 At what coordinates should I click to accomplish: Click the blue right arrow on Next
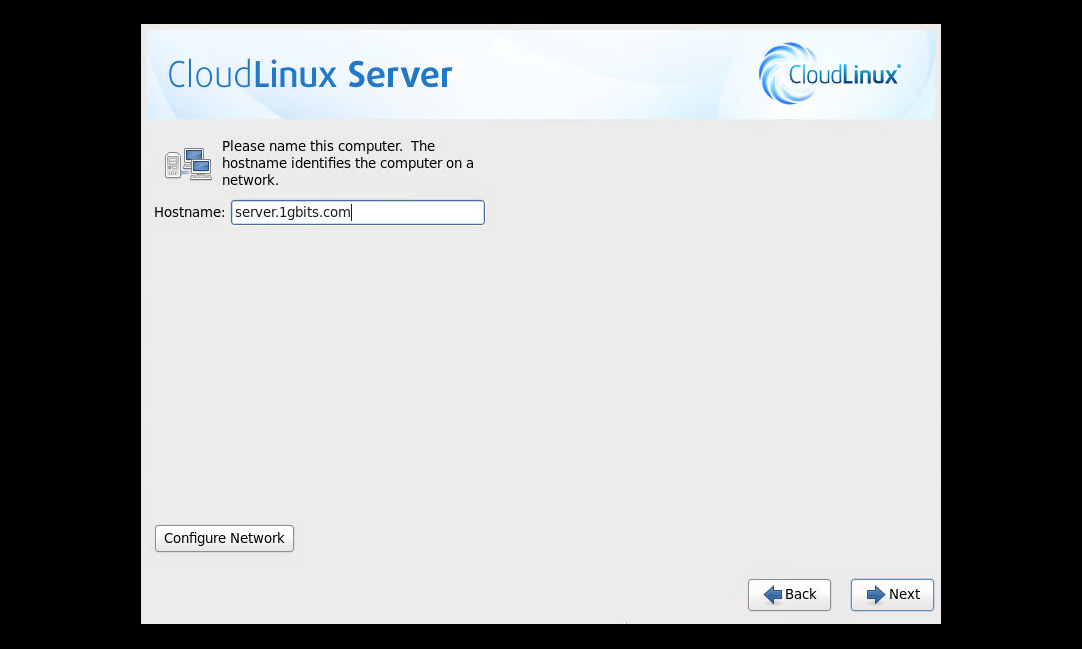[x=875, y=594]
